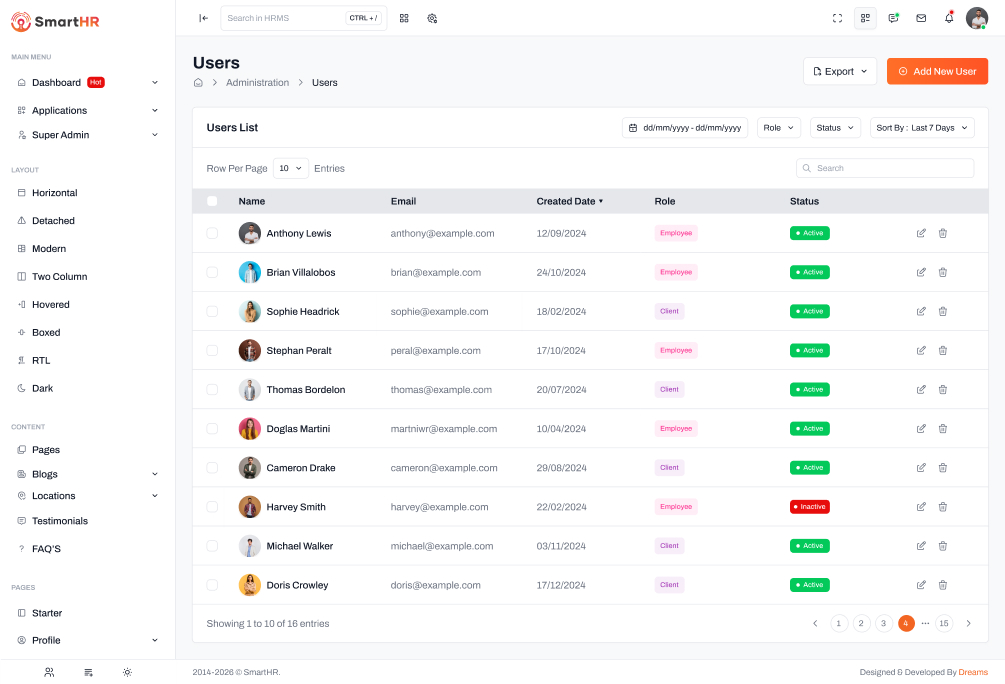Open the notifications bell icon

pos(949,18)
